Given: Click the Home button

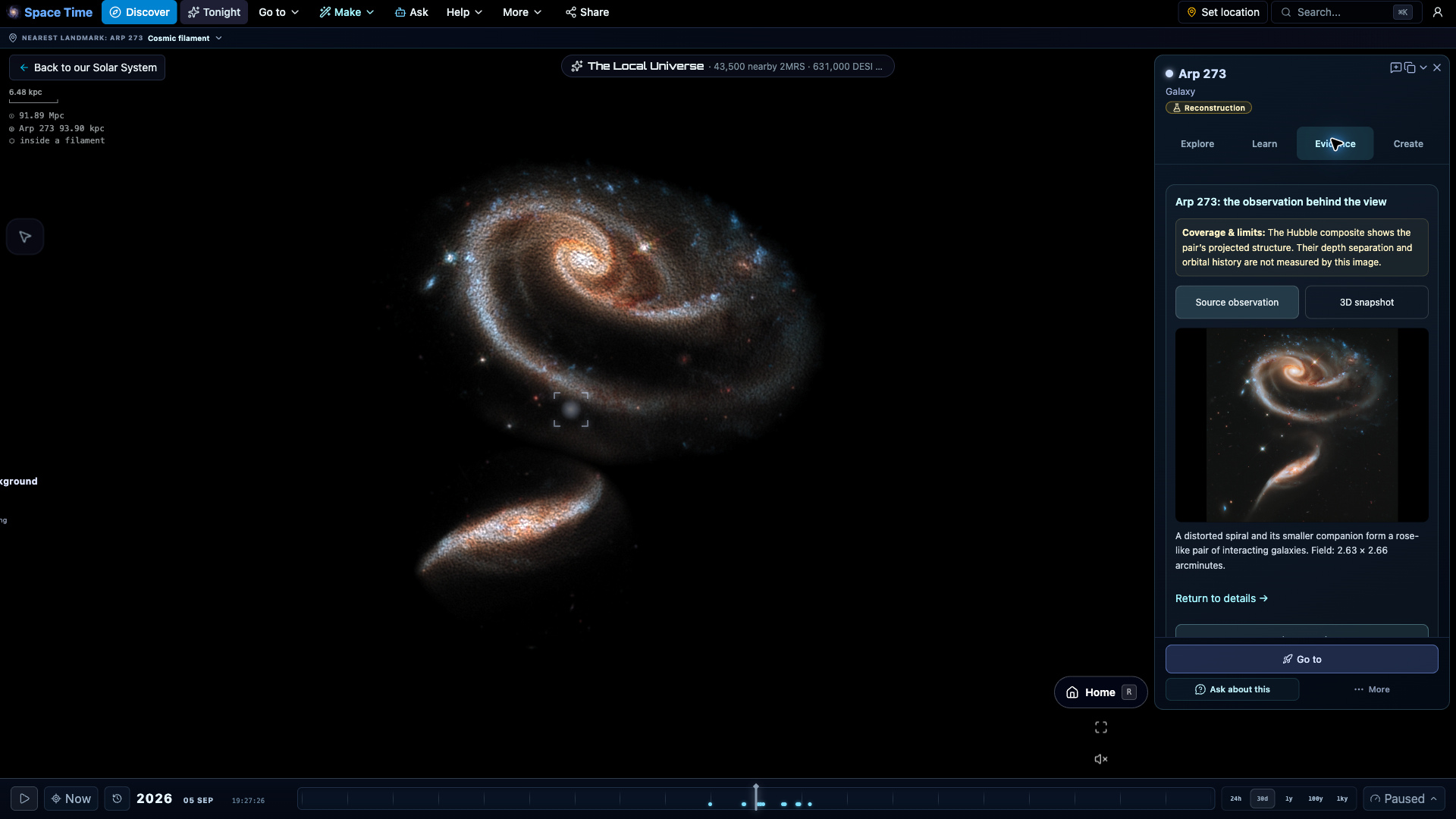Looking at the screenshot, I should 1101,692.
